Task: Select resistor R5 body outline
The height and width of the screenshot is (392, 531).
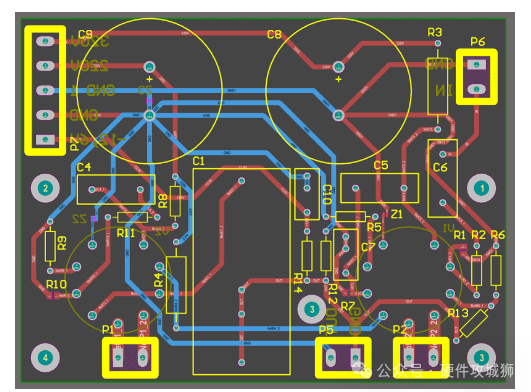Action: point(351,216)
